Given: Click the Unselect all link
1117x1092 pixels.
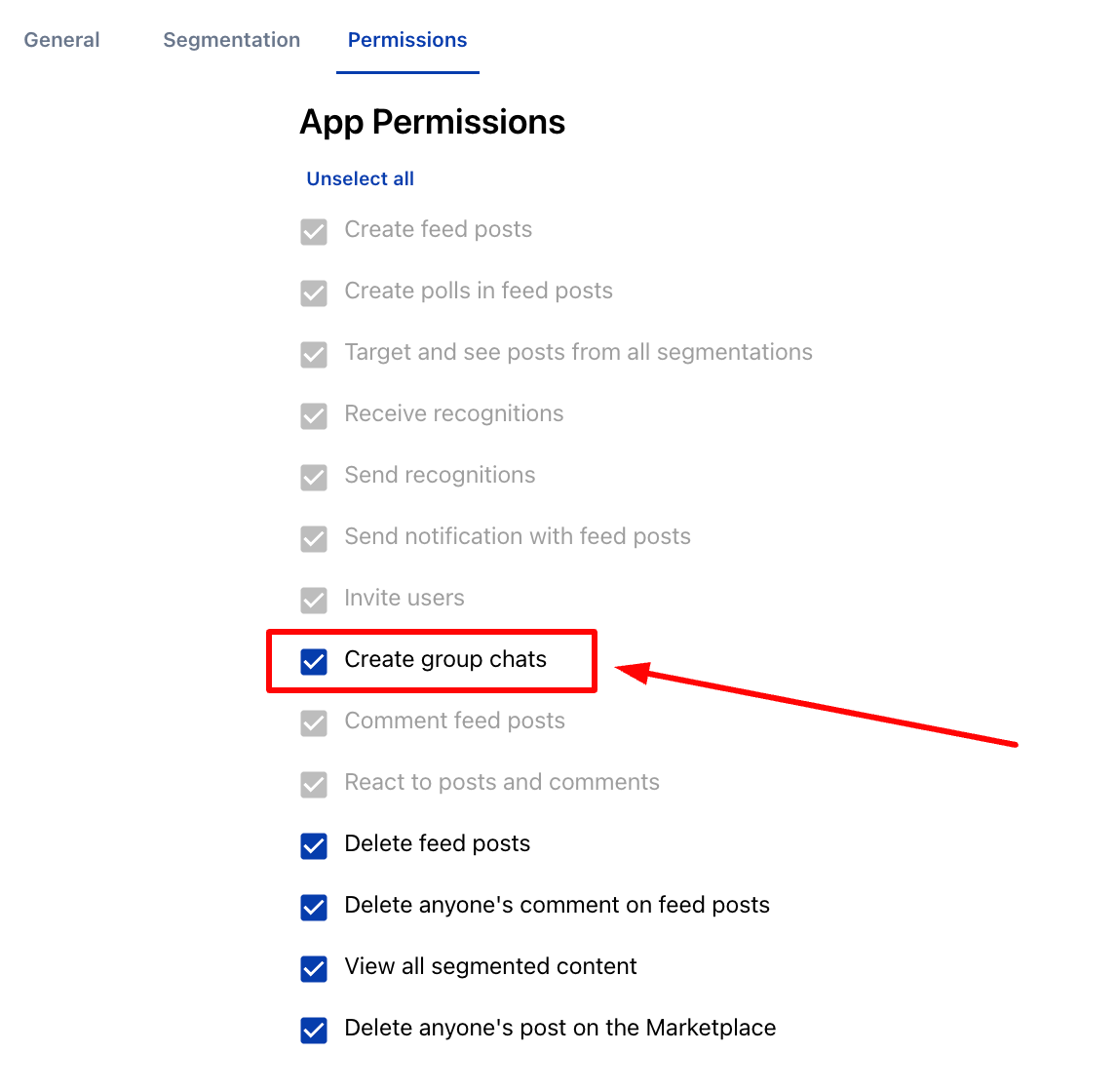Looking at the screenshot, I should pyautogui.click(x=360, y=178).
